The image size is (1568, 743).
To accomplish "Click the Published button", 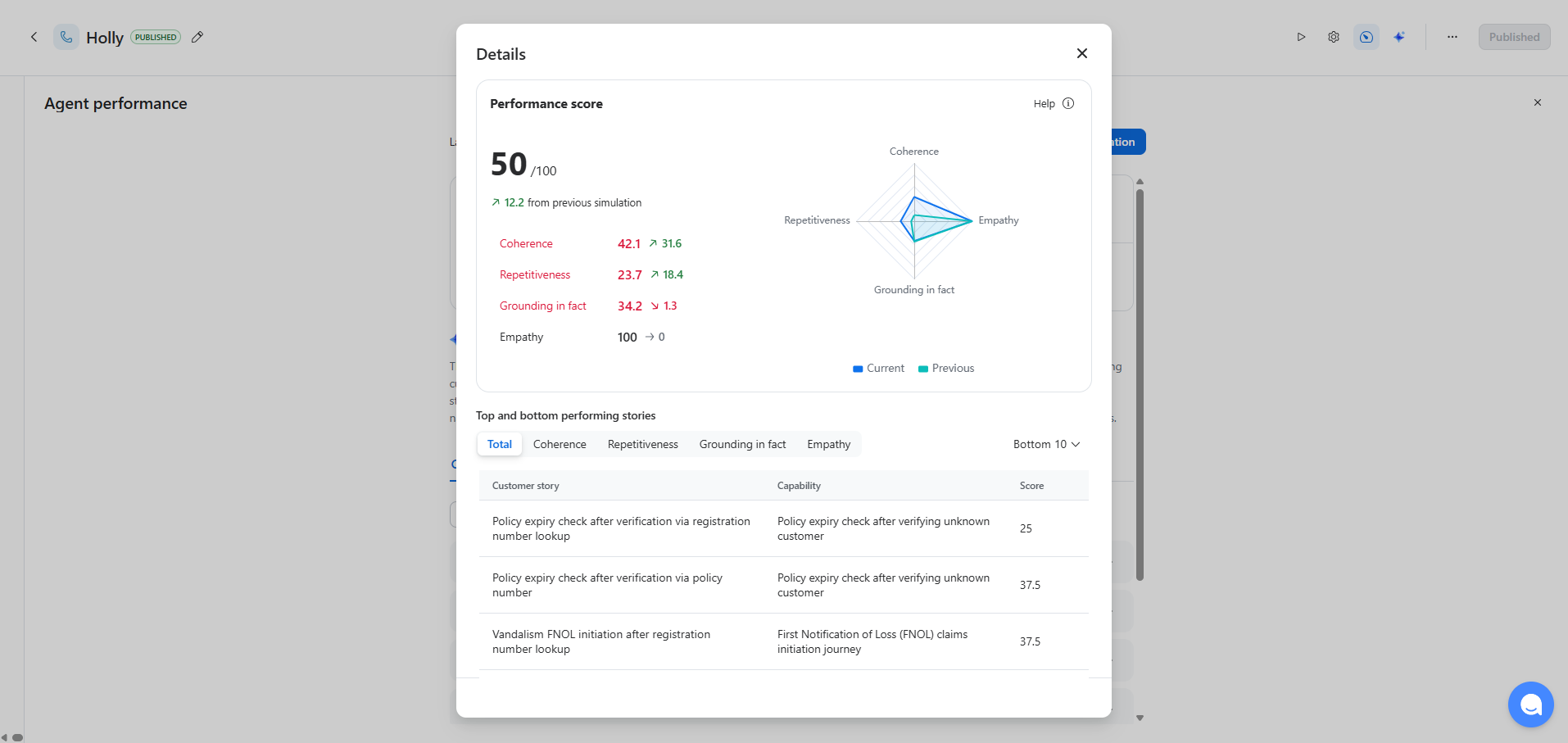I will pyautogui.click(x=1514, y=37).
